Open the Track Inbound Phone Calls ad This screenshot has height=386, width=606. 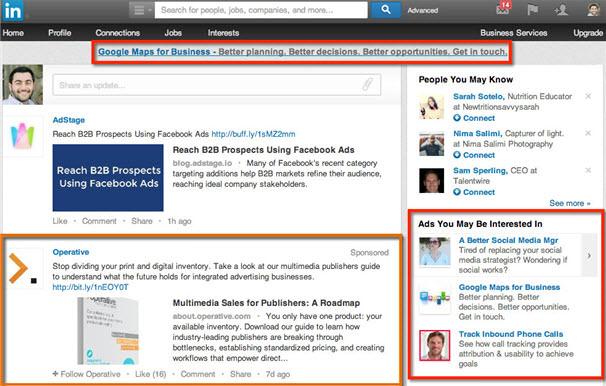pyautogui.click(x=511, y=334)
